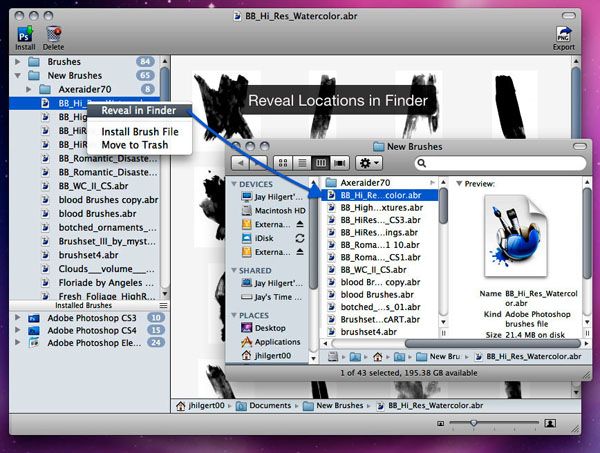
Task: Switch Finder to icon view
Action: click(x=283, y=163)
